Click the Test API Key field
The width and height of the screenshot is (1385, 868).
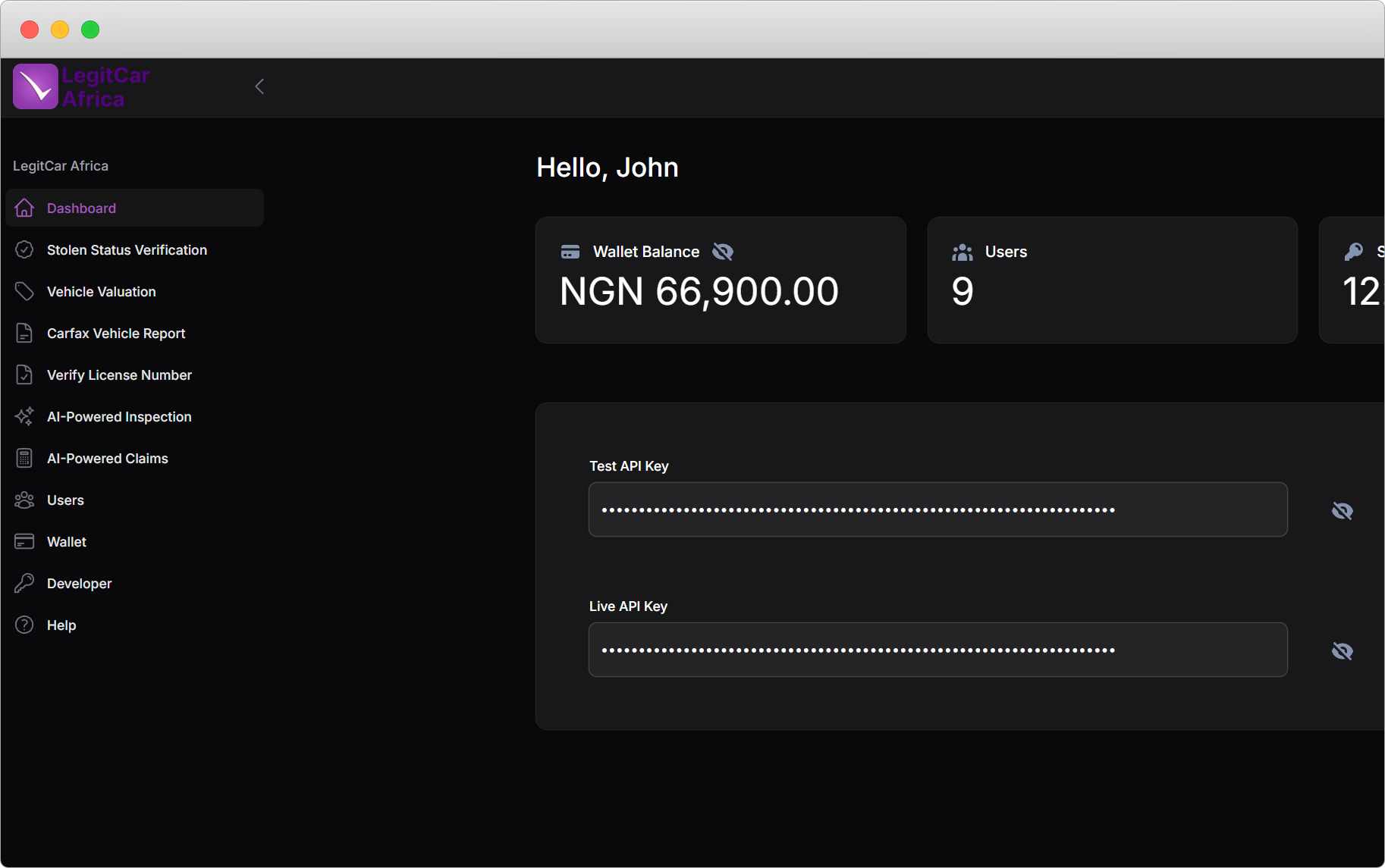[937, 509]
